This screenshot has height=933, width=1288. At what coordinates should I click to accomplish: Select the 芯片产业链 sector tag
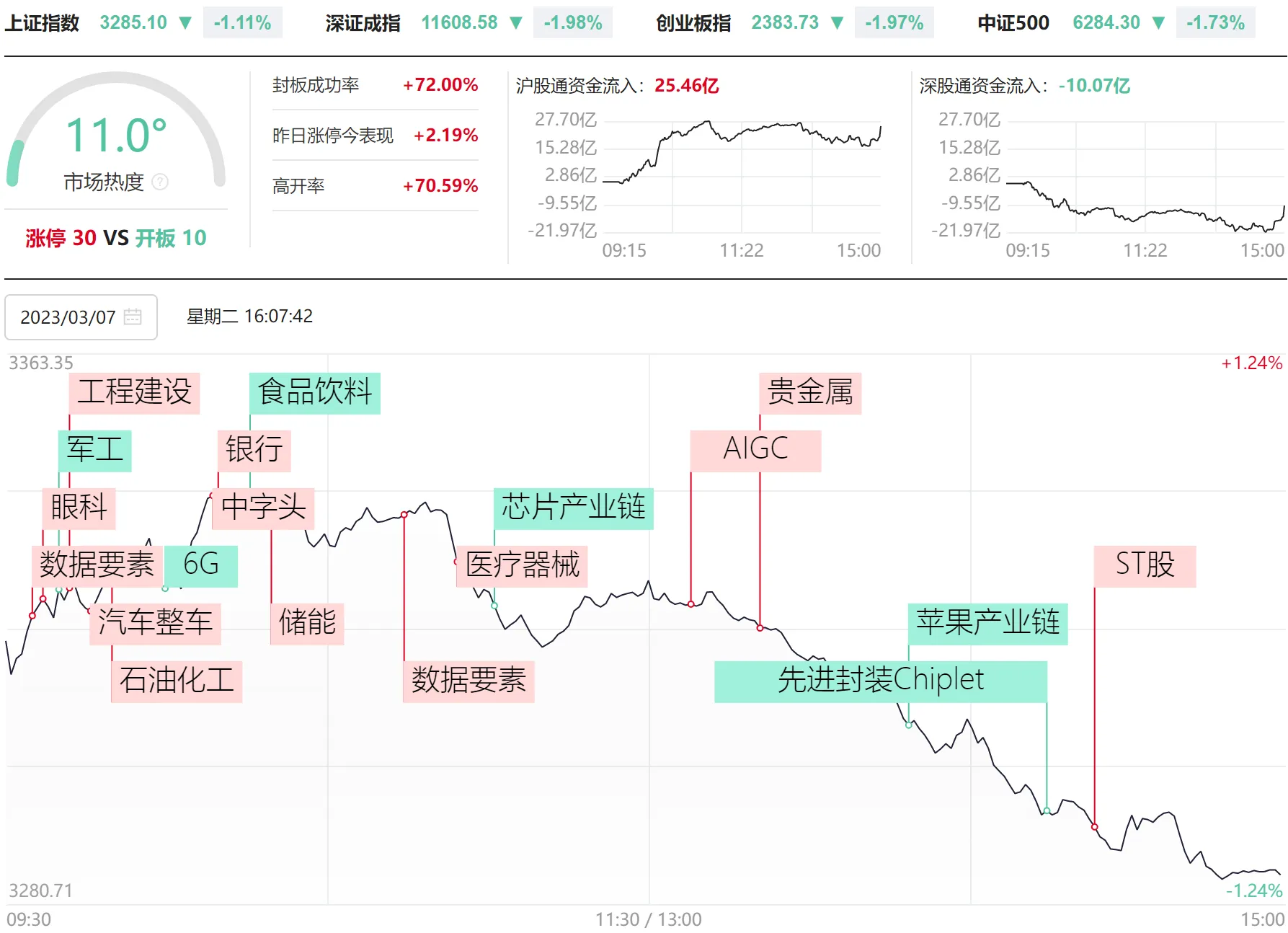pos(573,508)
